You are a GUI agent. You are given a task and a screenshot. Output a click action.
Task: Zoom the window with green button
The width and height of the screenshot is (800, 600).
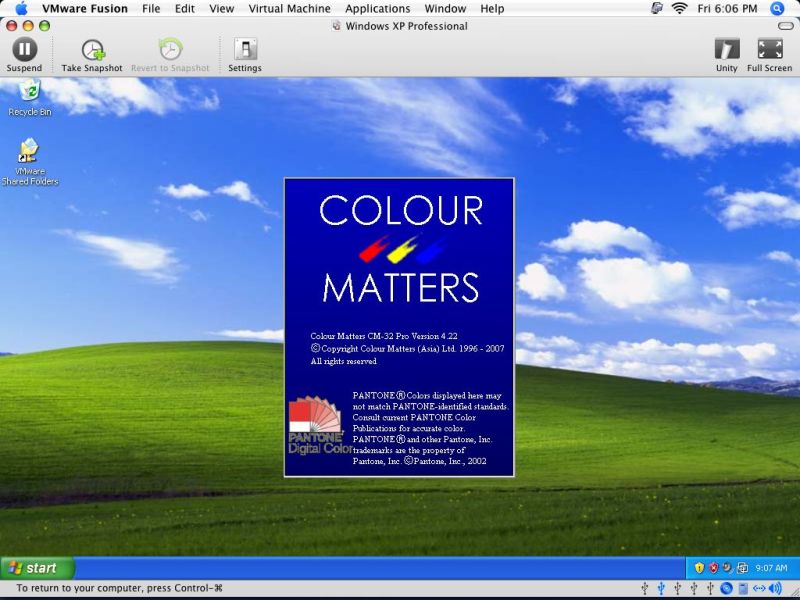(44, 26)
